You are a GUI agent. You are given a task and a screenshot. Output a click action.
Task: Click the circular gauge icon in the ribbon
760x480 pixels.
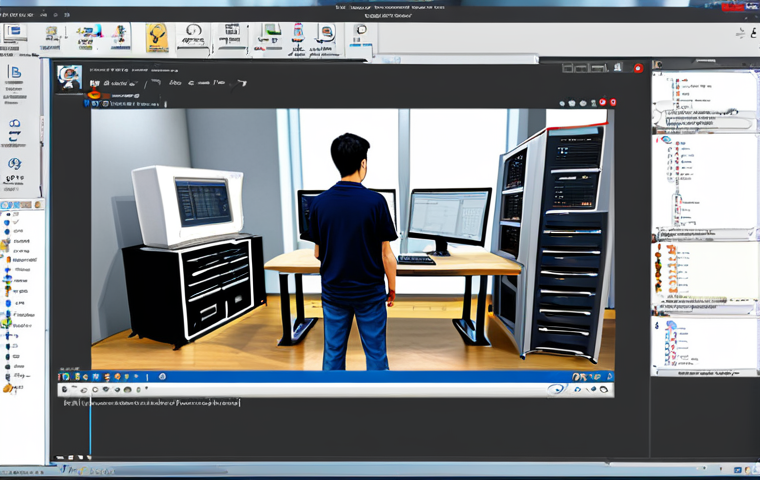tap(193, 32)
